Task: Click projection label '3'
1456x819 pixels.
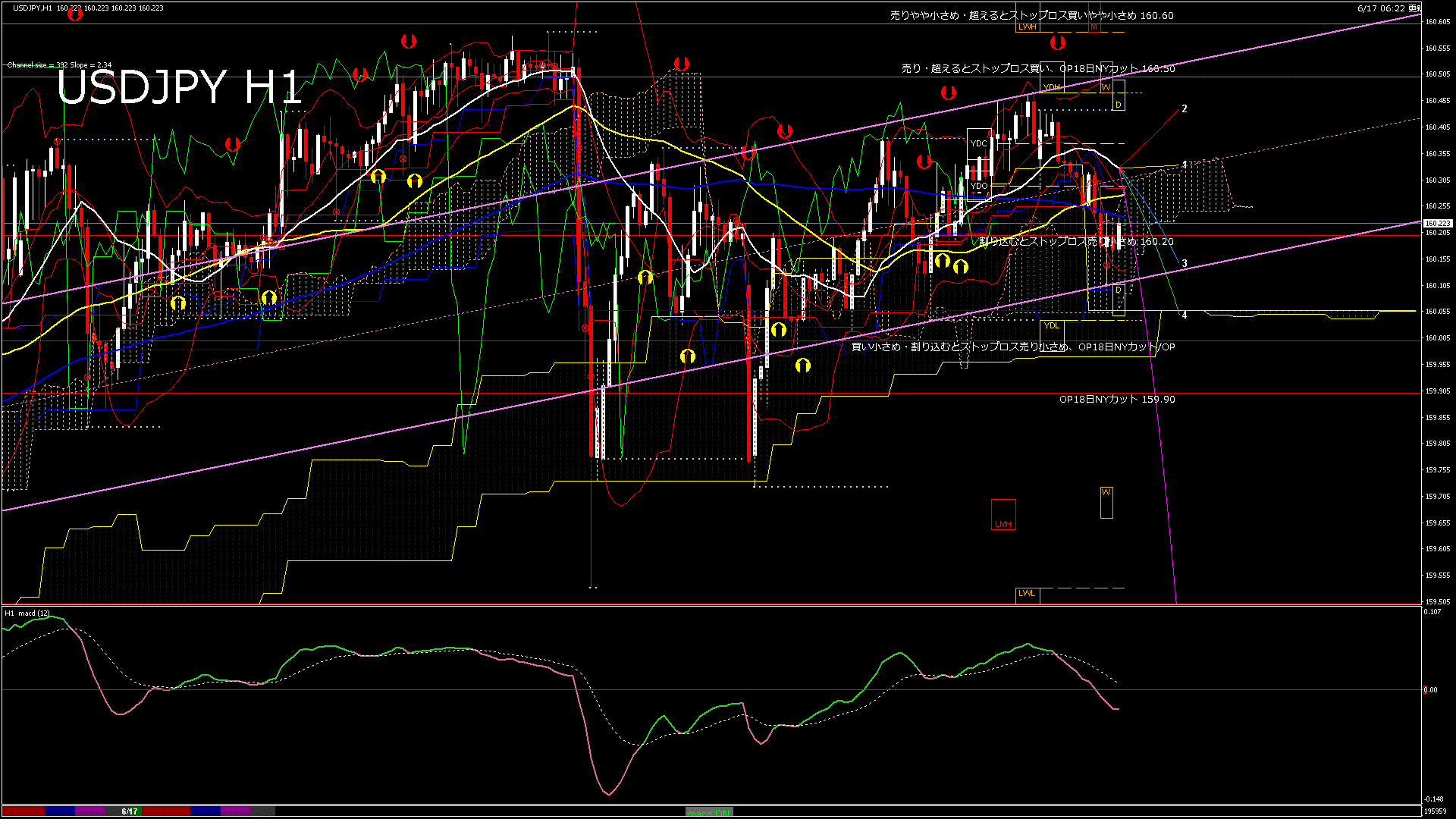Action: 1185,263
